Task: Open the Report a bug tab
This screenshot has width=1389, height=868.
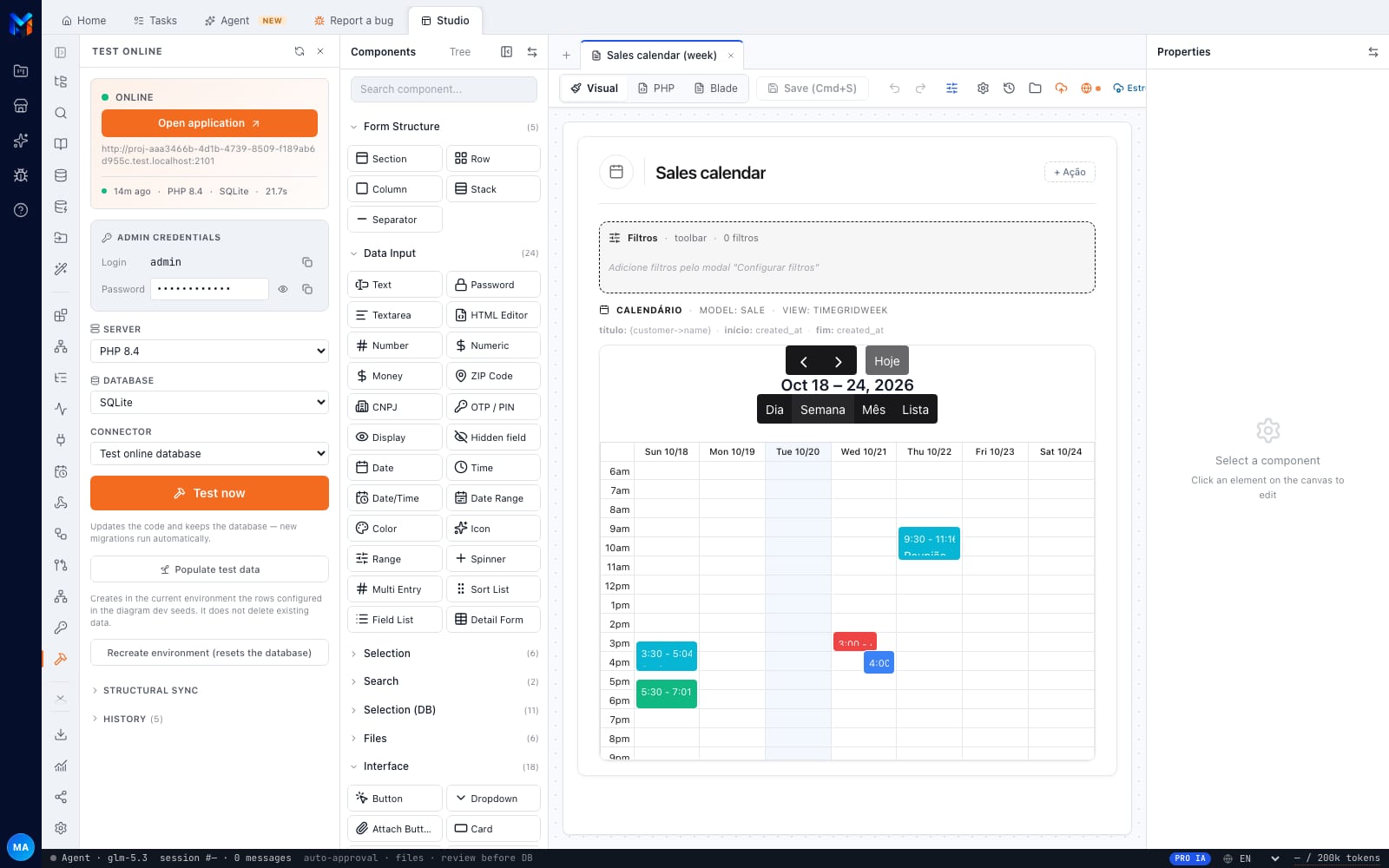Action: [x=353, y=21]
